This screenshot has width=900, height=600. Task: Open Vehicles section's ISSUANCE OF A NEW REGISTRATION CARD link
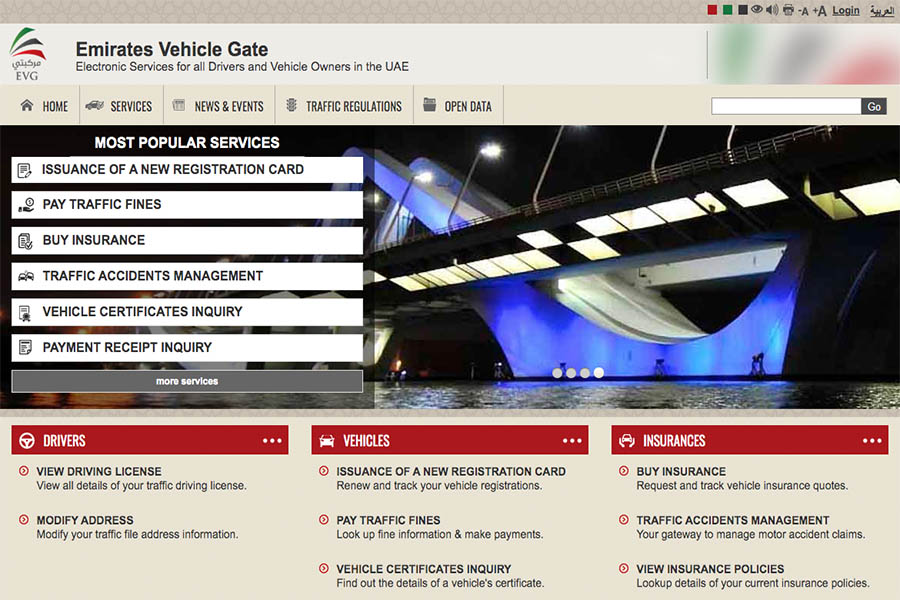[x=451, y=471]
